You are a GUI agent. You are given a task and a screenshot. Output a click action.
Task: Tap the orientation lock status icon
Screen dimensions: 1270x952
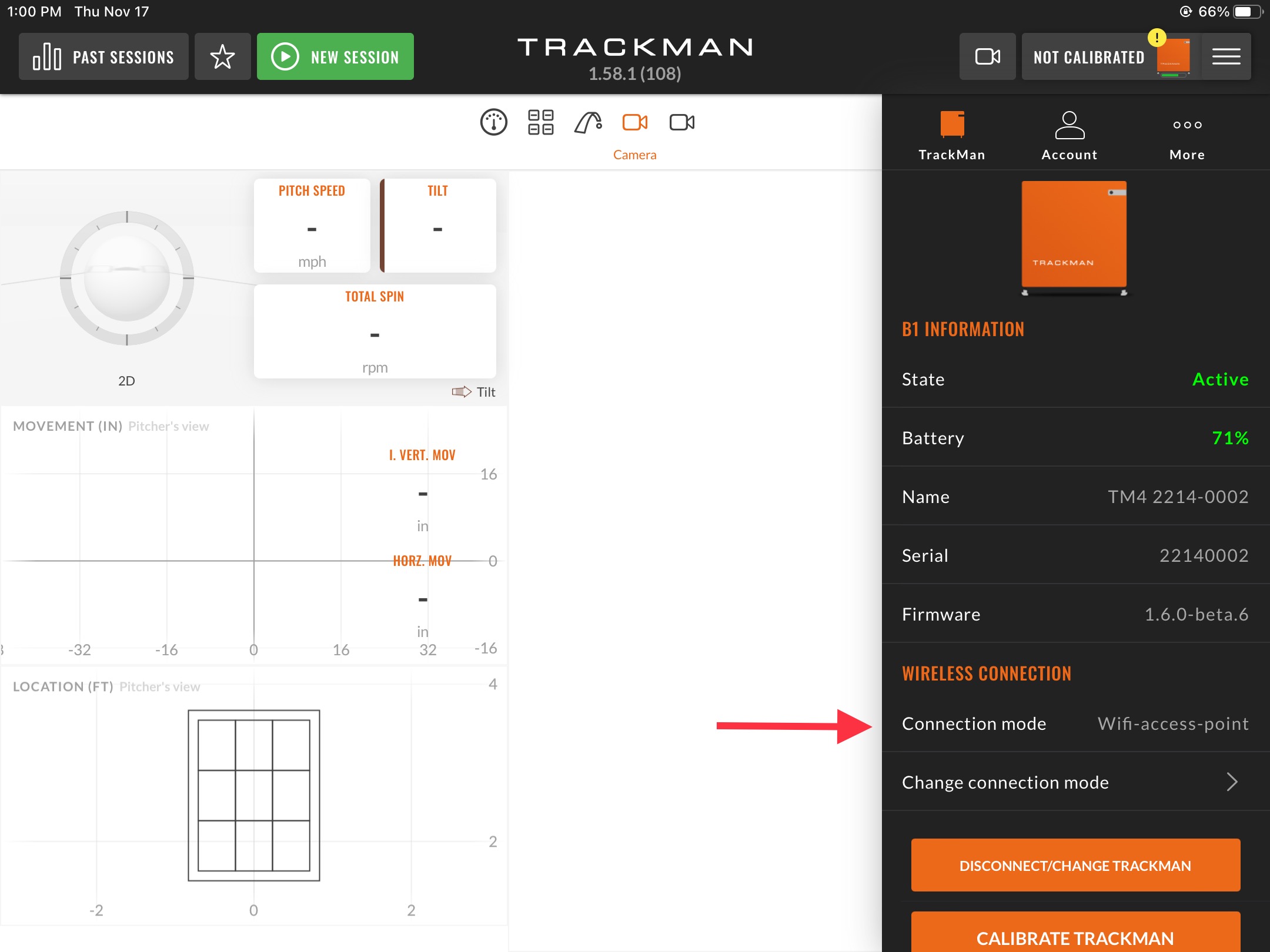[1185, 12]
